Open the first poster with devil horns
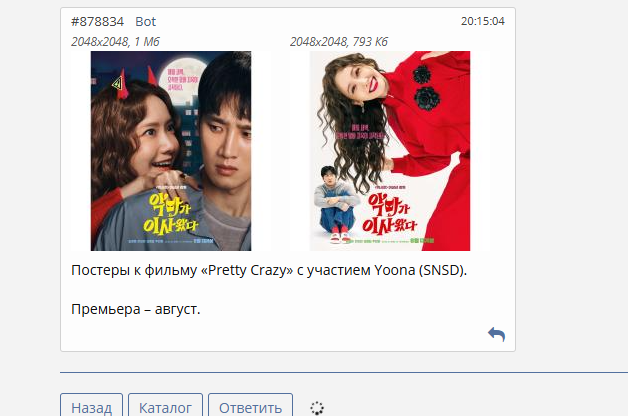Screen dimensions: 628x416 pyautogui.click(x=171, y=151)
